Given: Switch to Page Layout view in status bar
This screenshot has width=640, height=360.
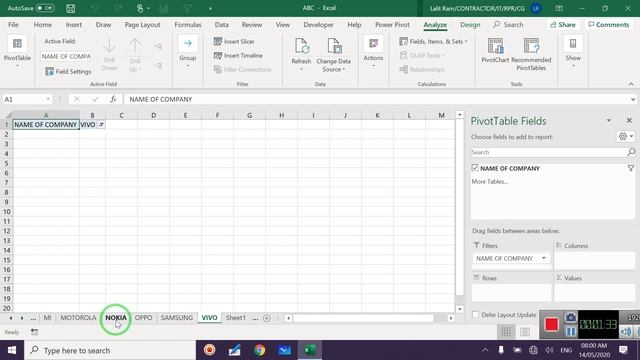Looking at the screenshot, I should click(525, 332).
